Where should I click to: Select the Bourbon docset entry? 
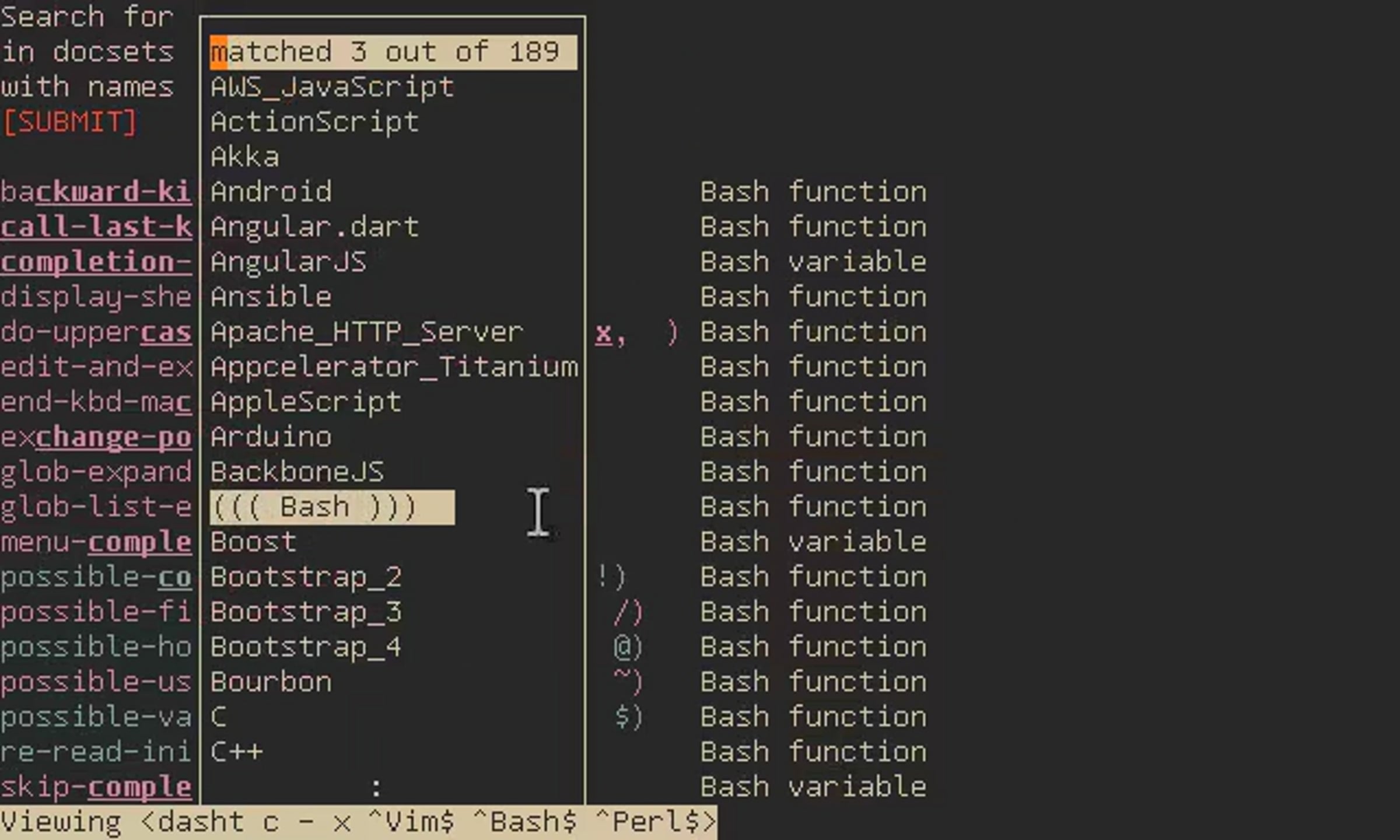(x=271, y=682)
